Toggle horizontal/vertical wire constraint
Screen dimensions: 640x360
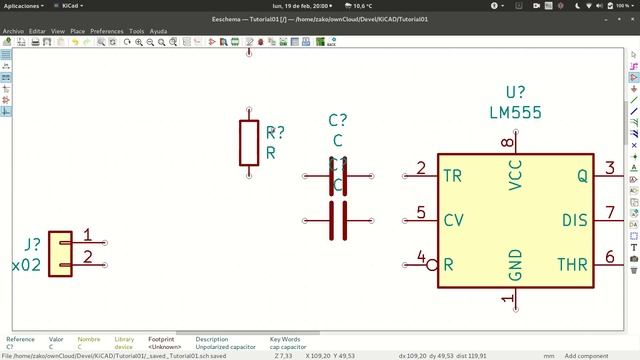[x=6, y=111]
